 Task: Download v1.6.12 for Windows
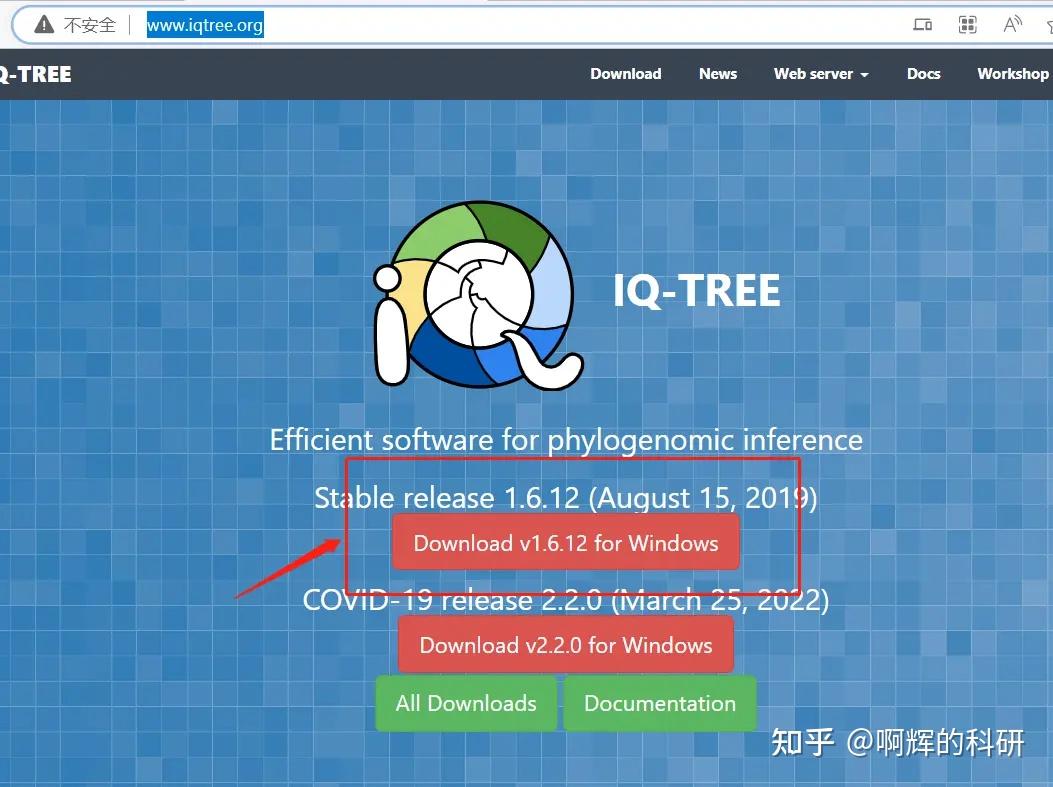565,543
